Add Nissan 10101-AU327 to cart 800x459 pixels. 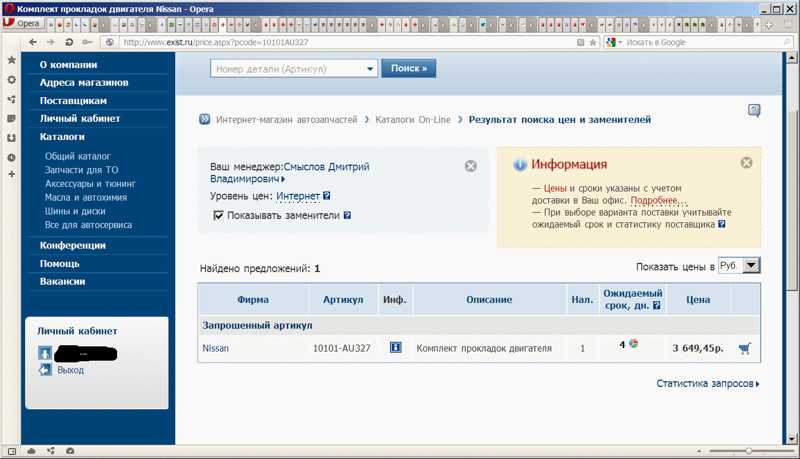744,349
